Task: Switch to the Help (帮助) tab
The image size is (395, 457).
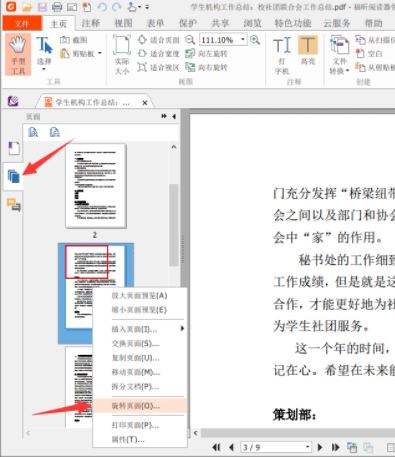Action: pyautogui.click(x=373, y=23)
